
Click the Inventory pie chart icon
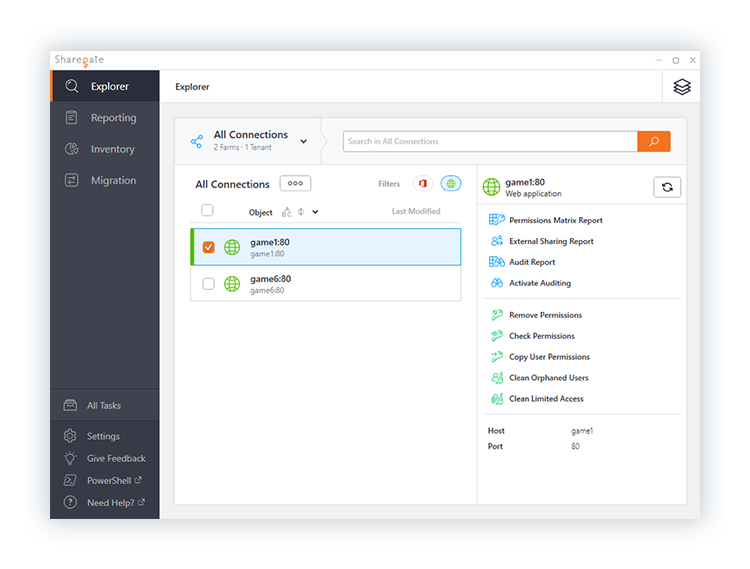(72, 149)
